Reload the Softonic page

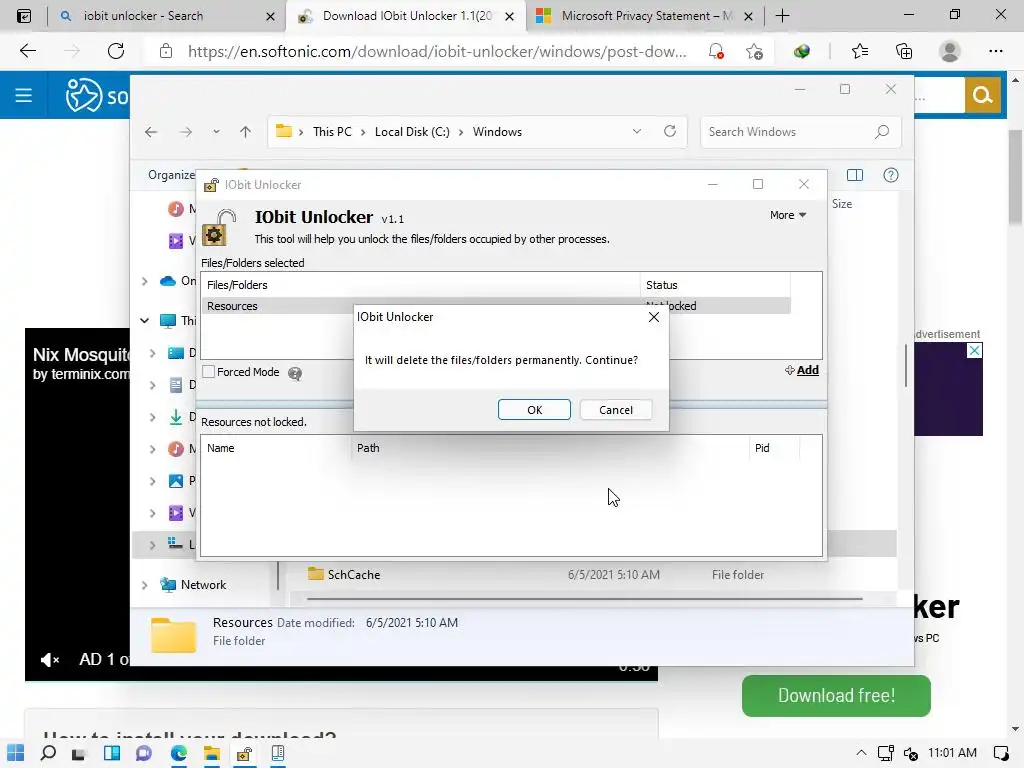pyautogui.click(x=116, y=51)
